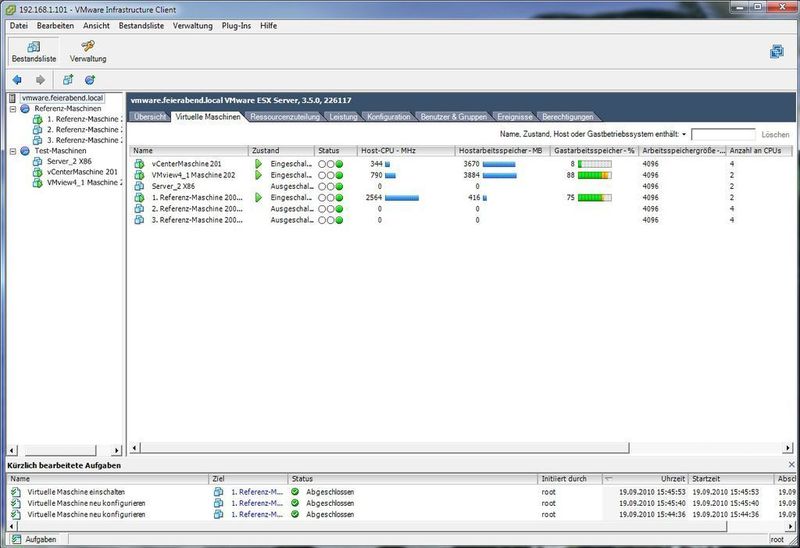Click the grey forward navigation arrow

pos(40,80)
